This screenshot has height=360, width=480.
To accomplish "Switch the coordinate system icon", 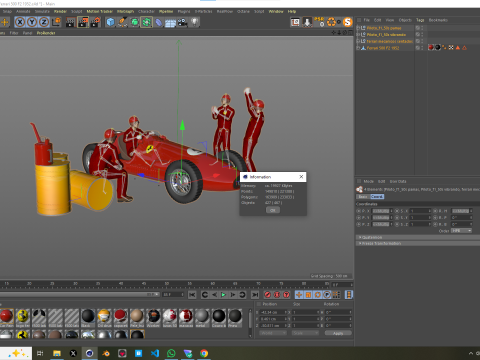I will click(56, 22).
